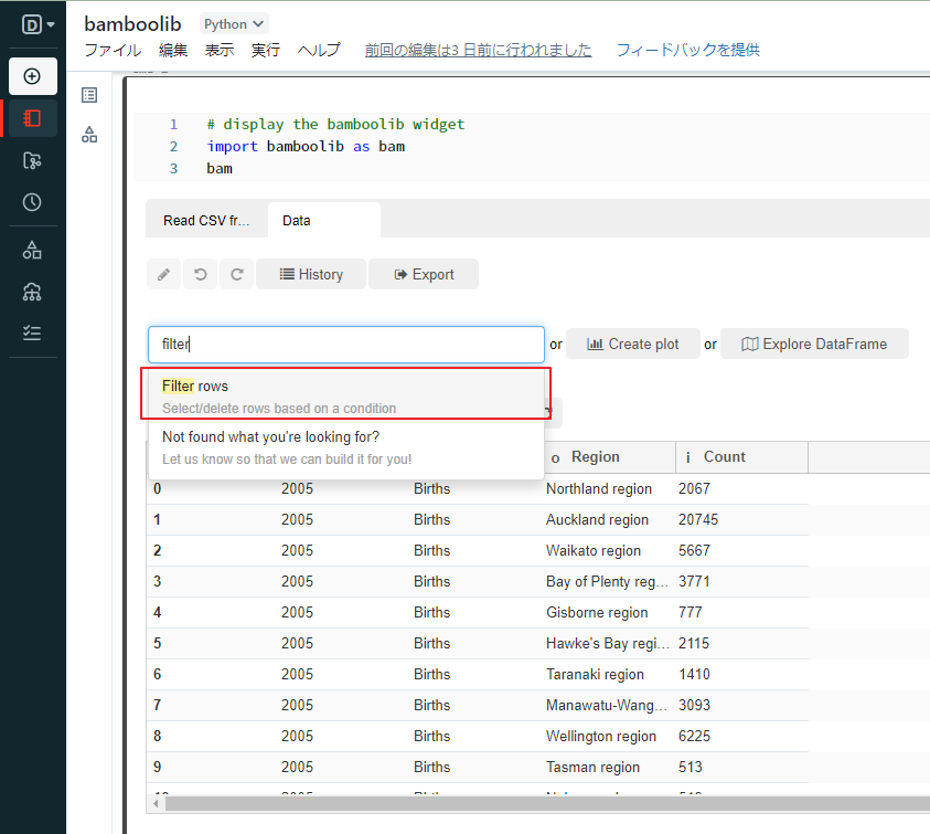Click the transformation search input field

[x=346, y=344]
